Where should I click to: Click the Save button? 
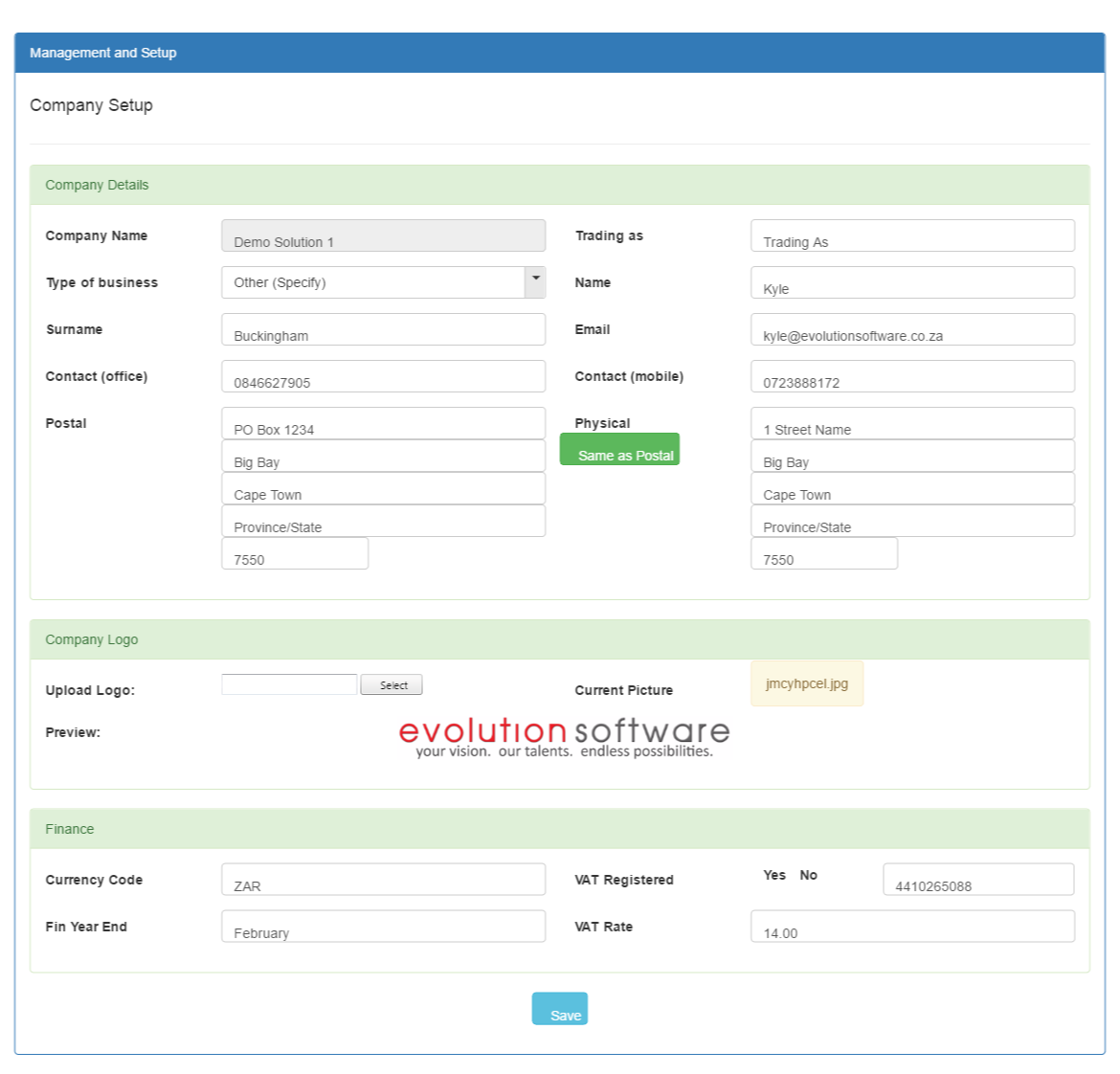(x=560, y=1008)
